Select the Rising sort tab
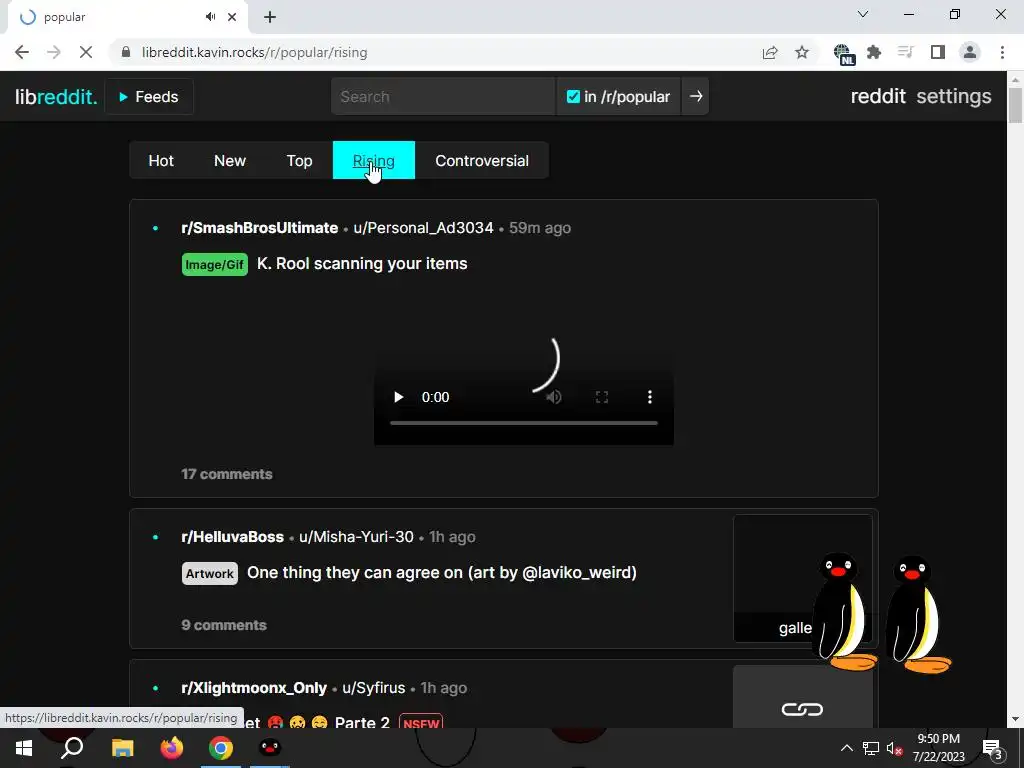The height and width of the screenshot is (768, 1024). [x=374, y=161]
